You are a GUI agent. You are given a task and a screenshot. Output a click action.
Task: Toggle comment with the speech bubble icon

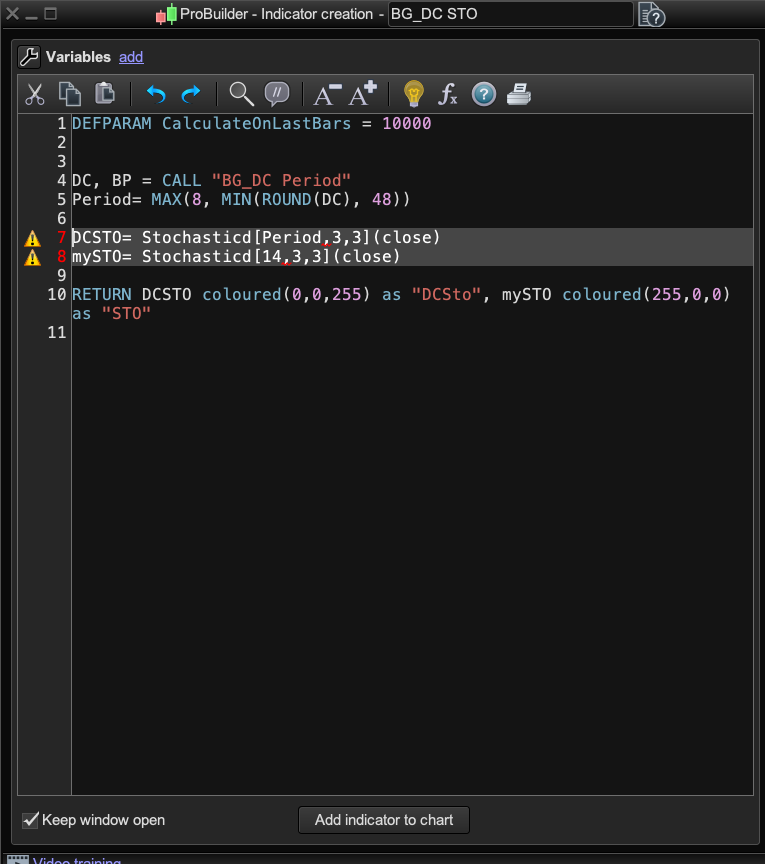[x=276, y=95]
